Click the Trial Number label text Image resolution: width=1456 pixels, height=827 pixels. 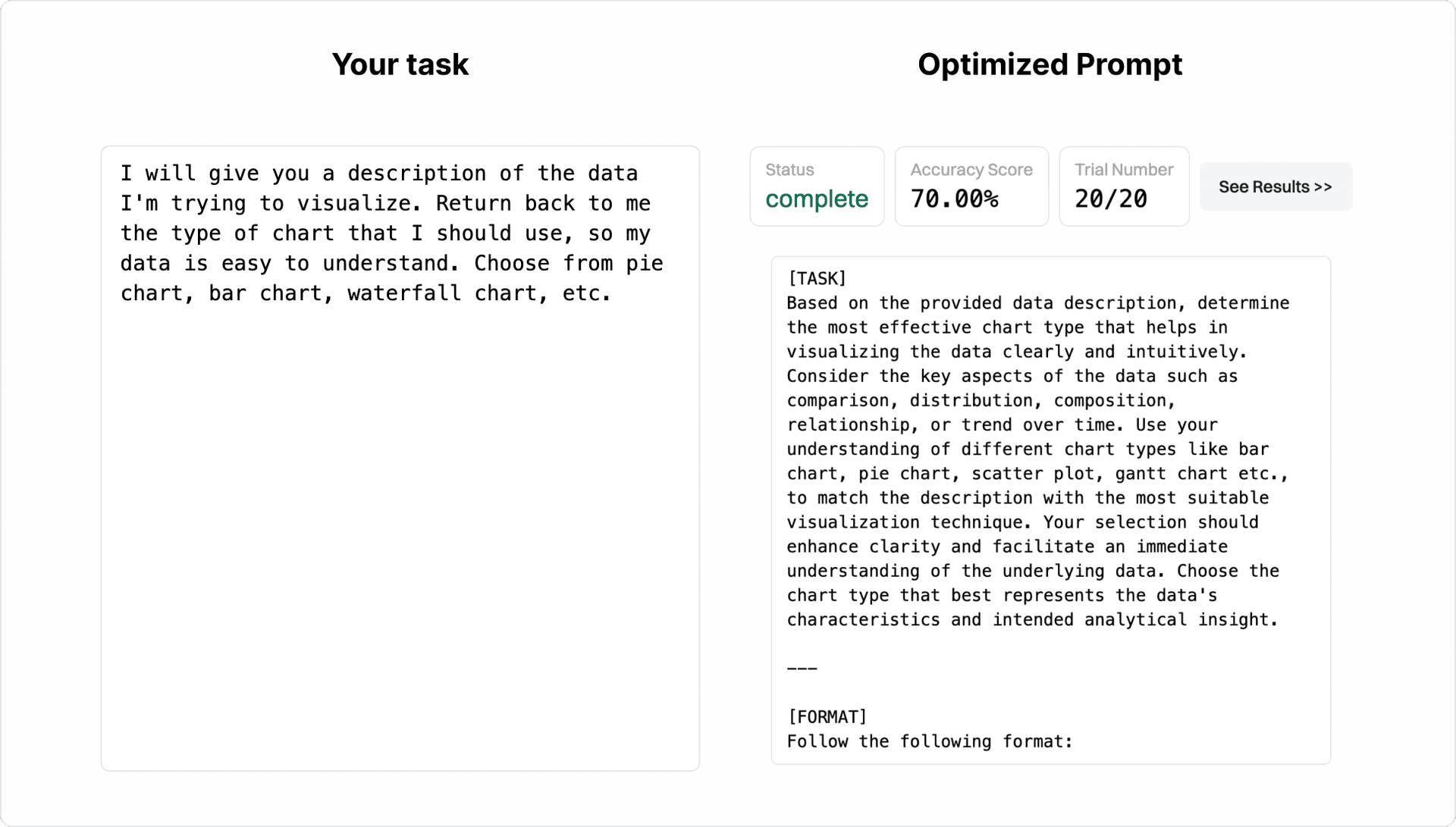[1123, 169]
